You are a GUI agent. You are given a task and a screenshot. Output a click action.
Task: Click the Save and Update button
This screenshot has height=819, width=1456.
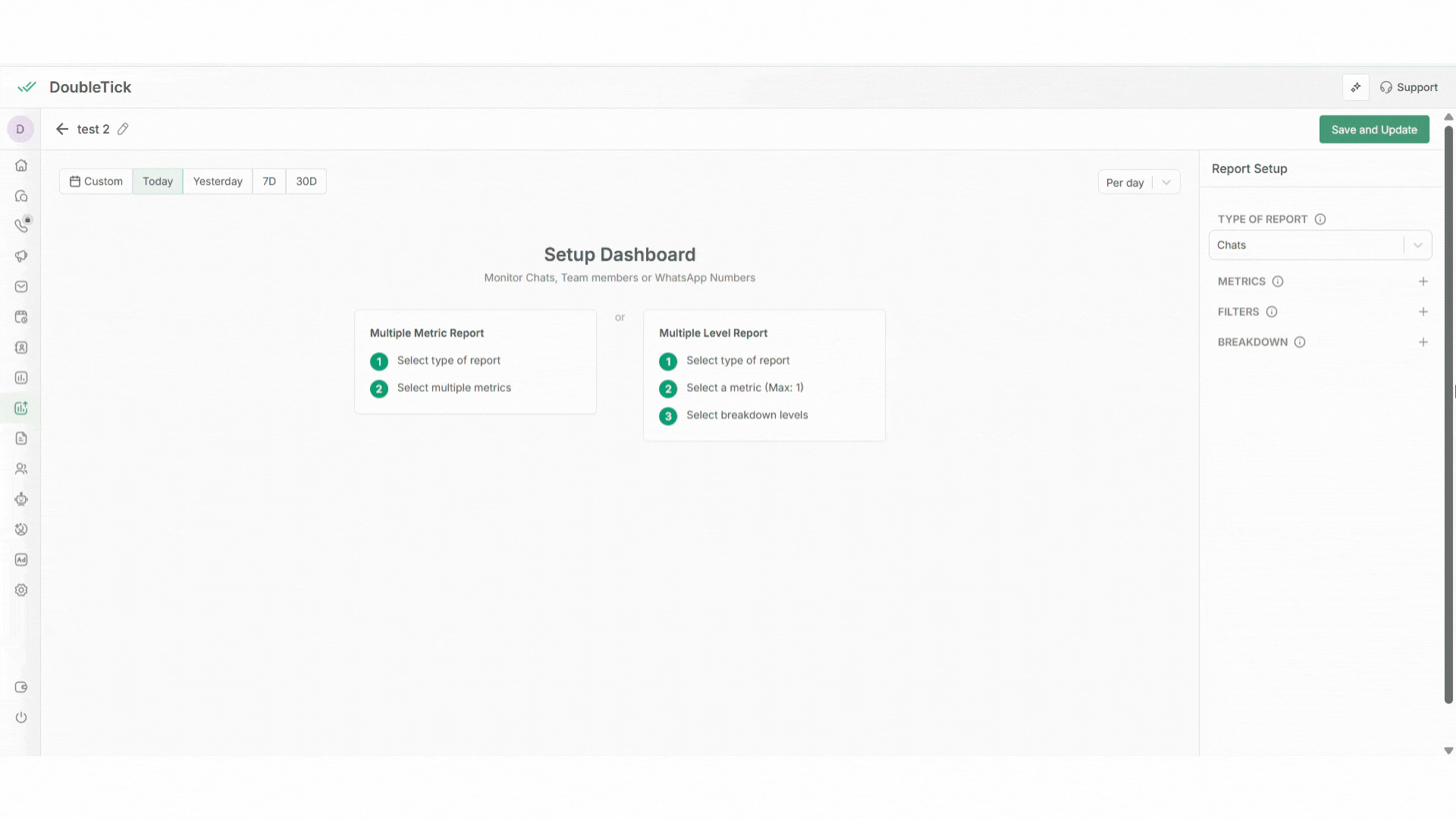1373,130
